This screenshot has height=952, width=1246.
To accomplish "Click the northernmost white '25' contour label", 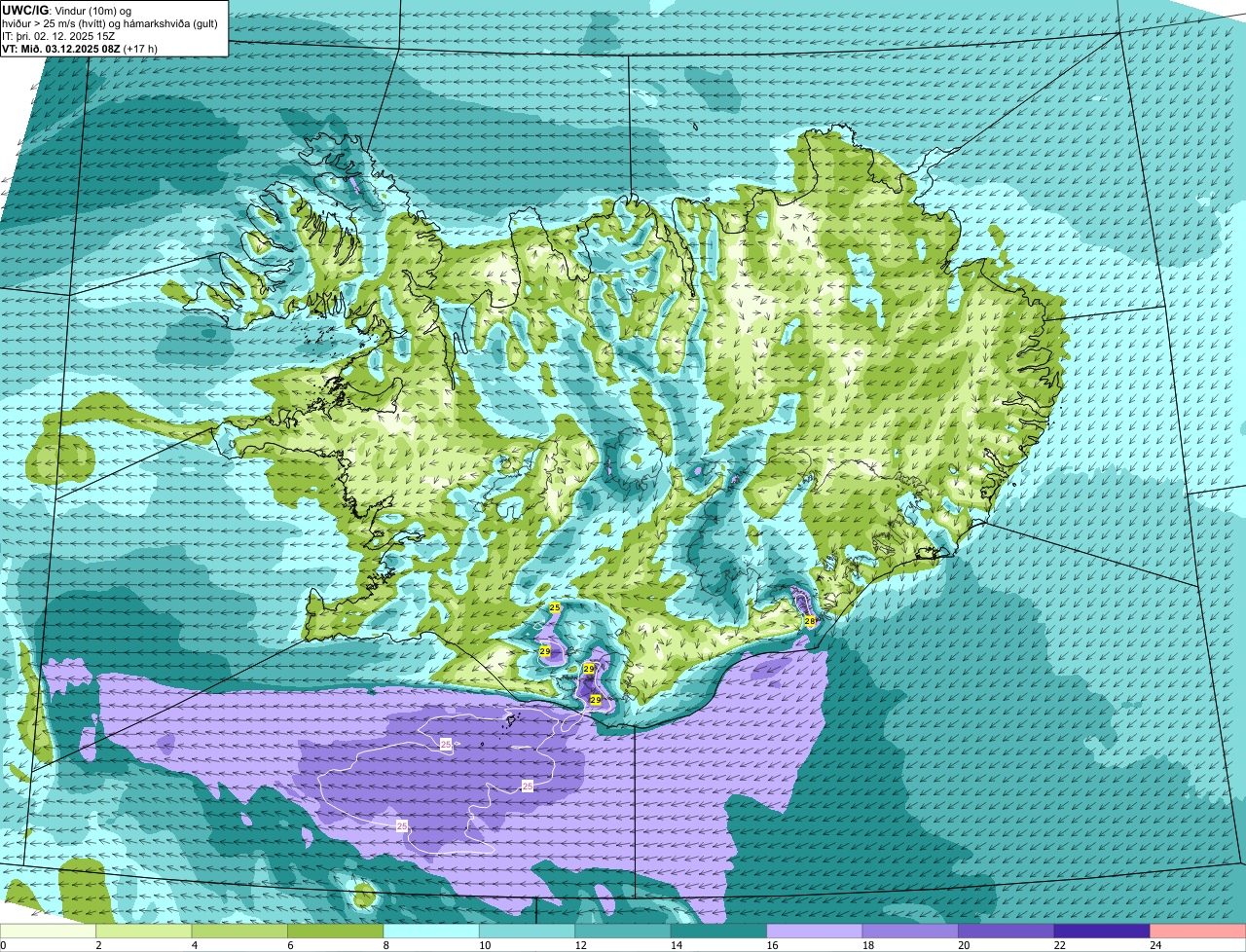I will coord(446,744).
